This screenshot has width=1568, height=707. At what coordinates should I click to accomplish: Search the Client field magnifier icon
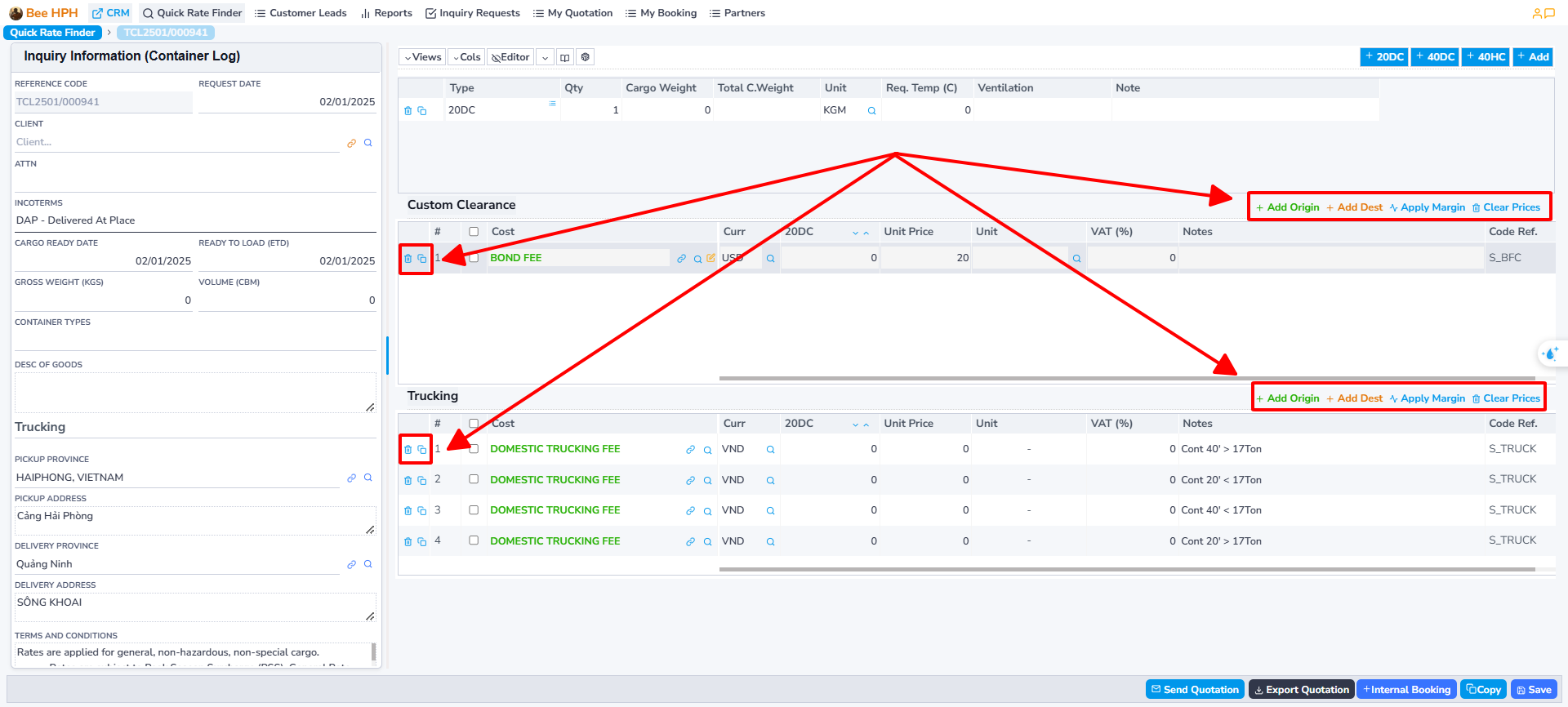coord(368,143)
